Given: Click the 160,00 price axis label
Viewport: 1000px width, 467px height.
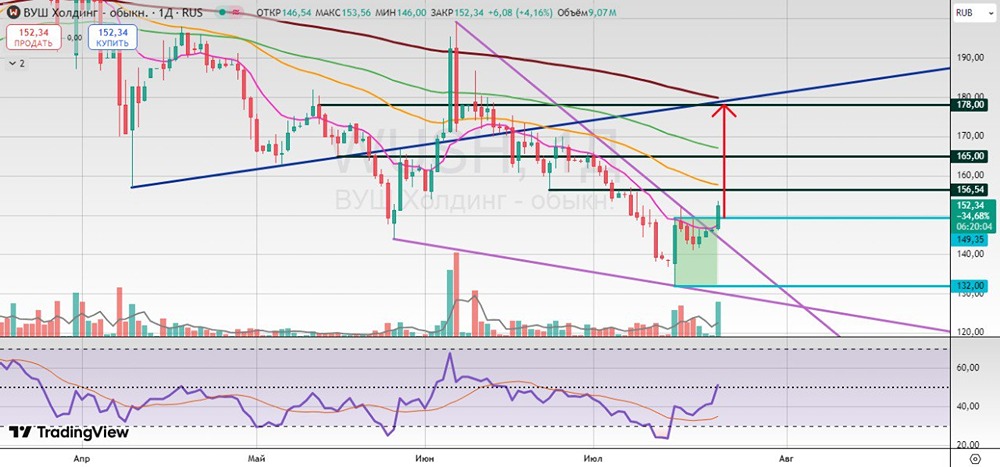Looking at the screenshot, I should 969,175.
